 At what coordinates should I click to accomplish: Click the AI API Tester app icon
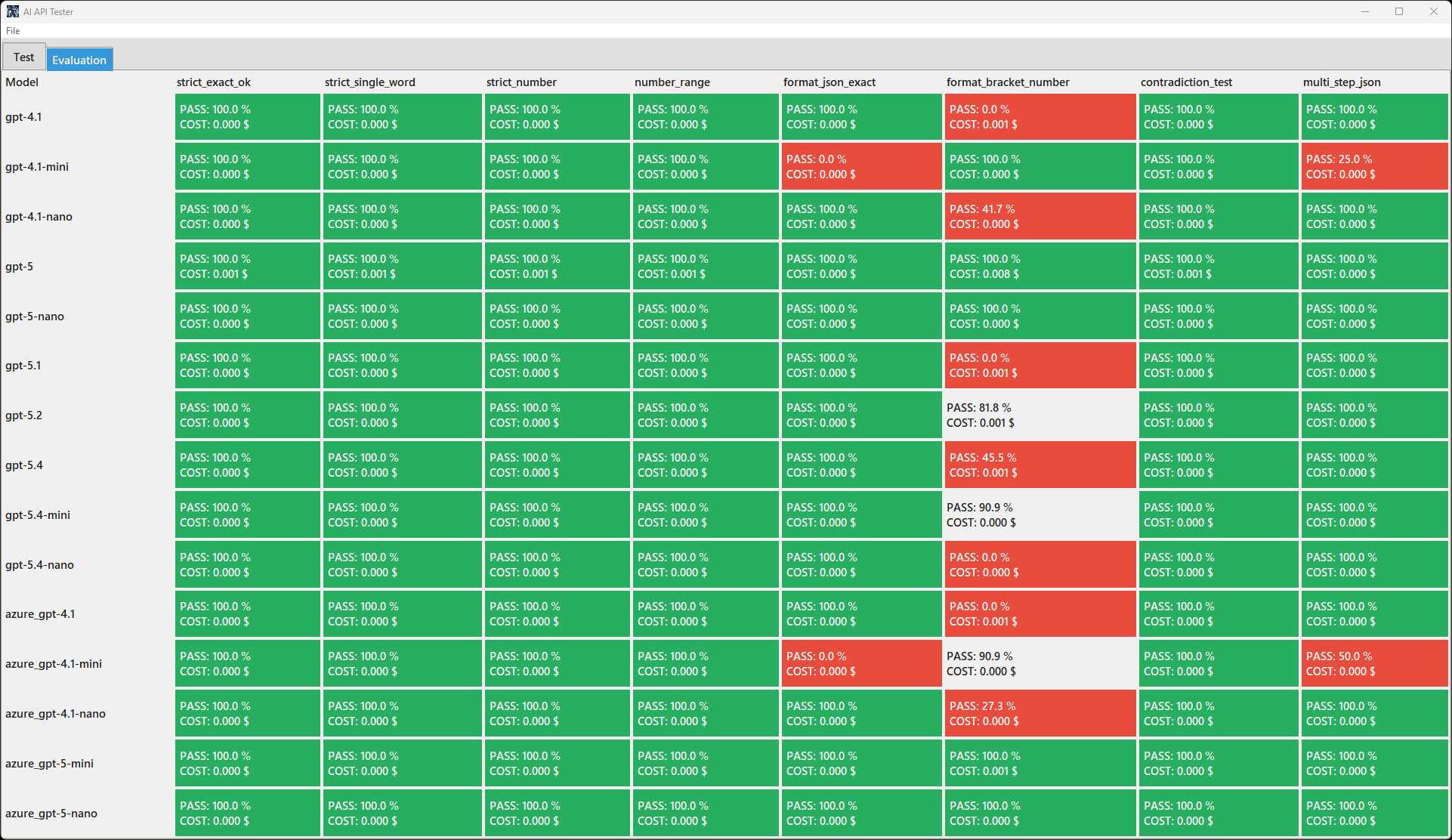12,11
